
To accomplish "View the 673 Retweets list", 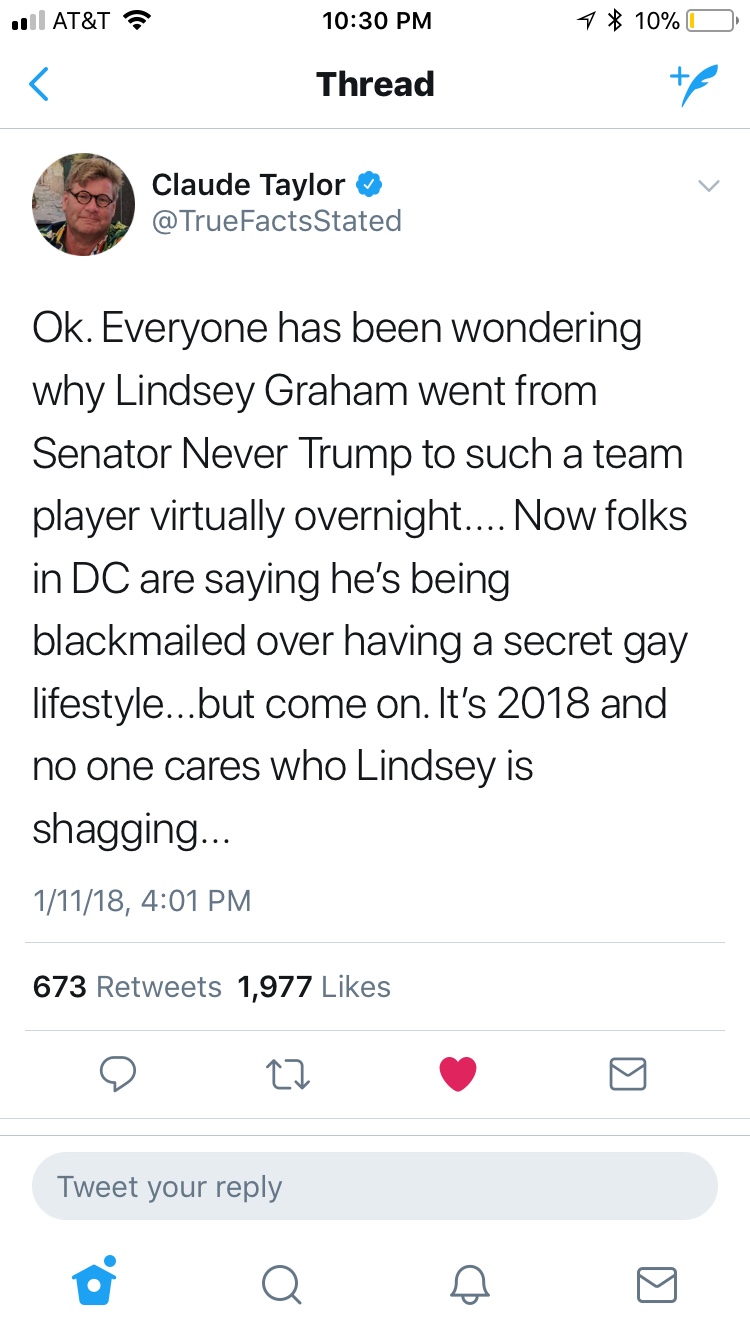I will click(x=127, y=987).
